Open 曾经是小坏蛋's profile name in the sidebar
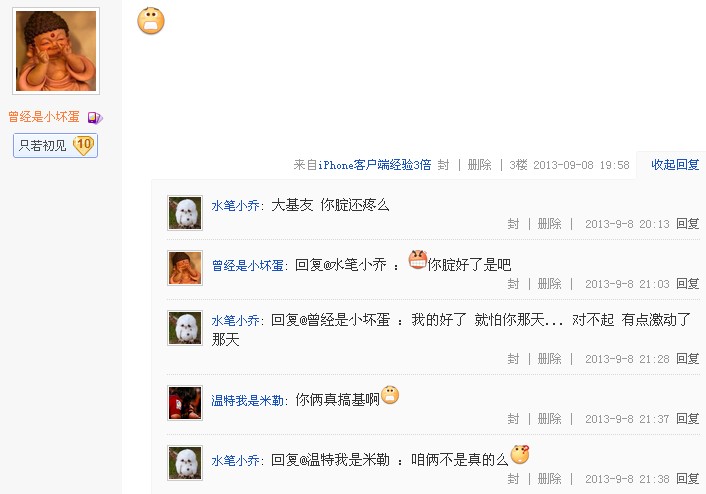The image size is (706, 494). coord(44,117)
